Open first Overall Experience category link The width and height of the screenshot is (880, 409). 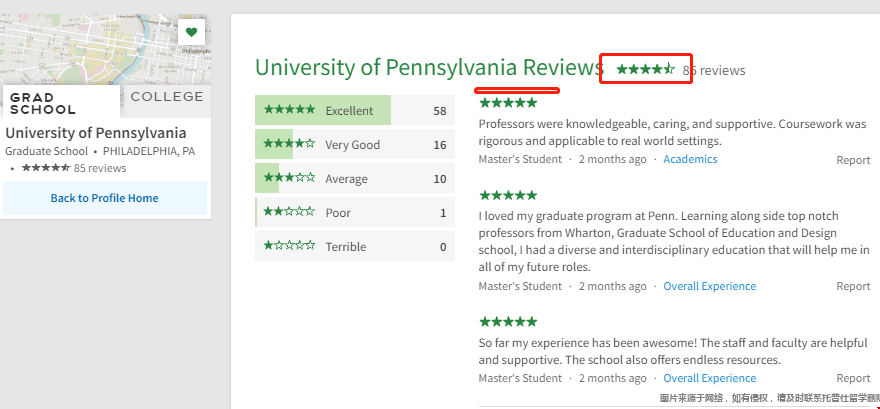[709, 286]
